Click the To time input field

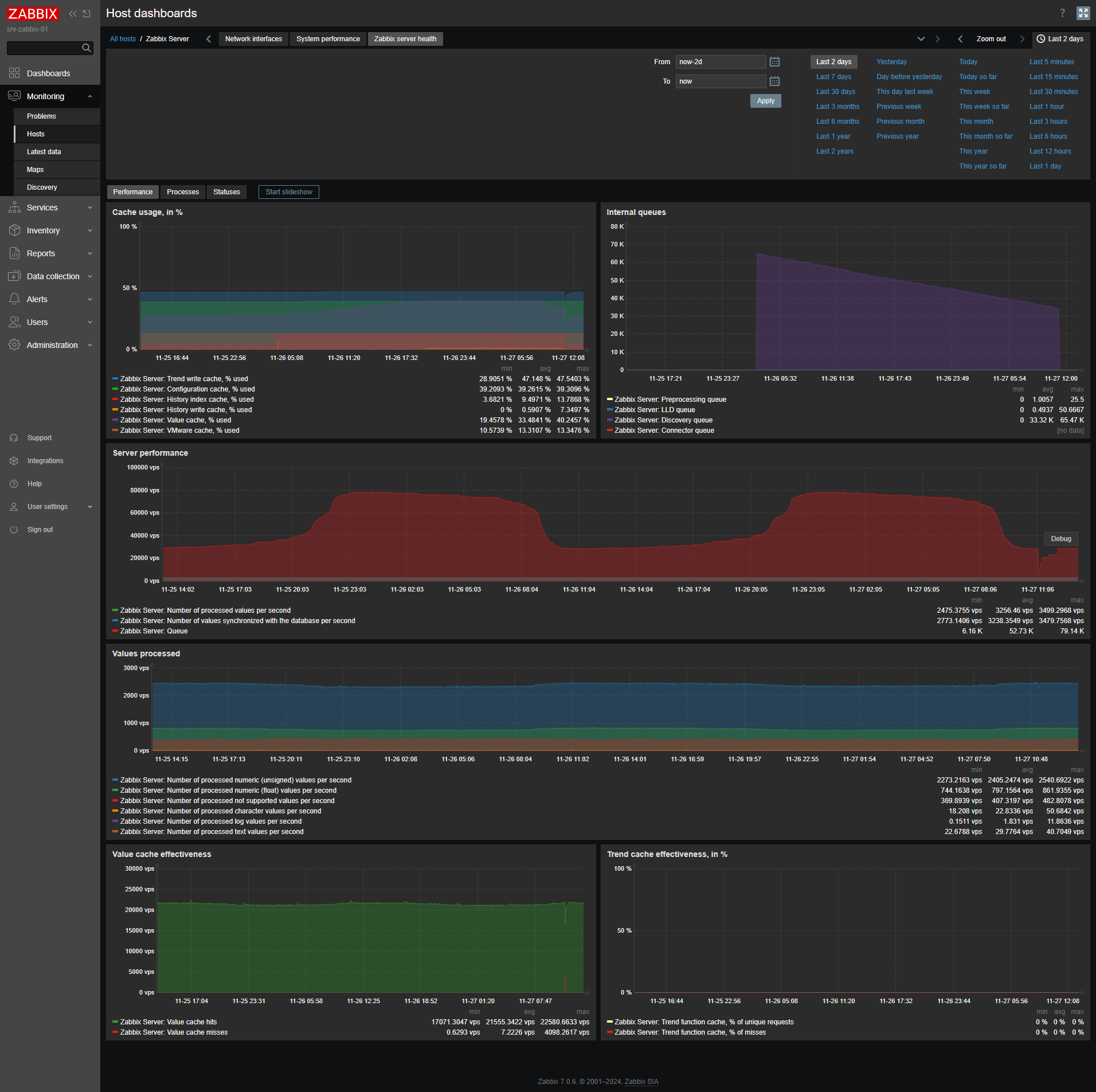pyautogui.click(x=721, y=81)
